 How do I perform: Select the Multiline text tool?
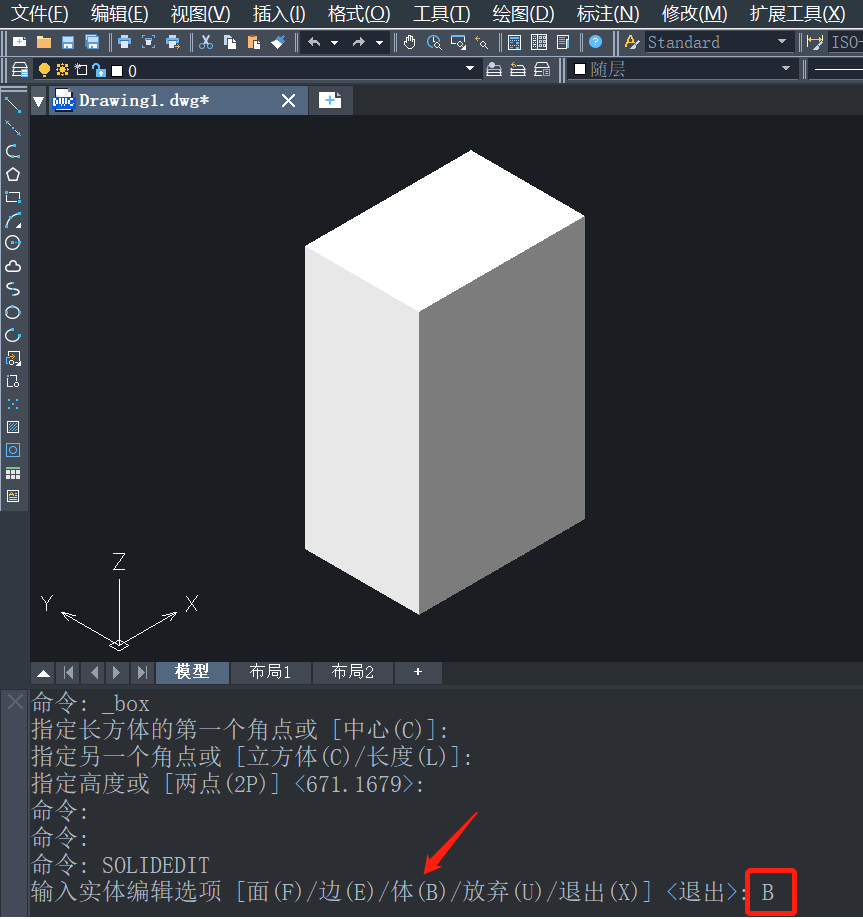[13, 496]
